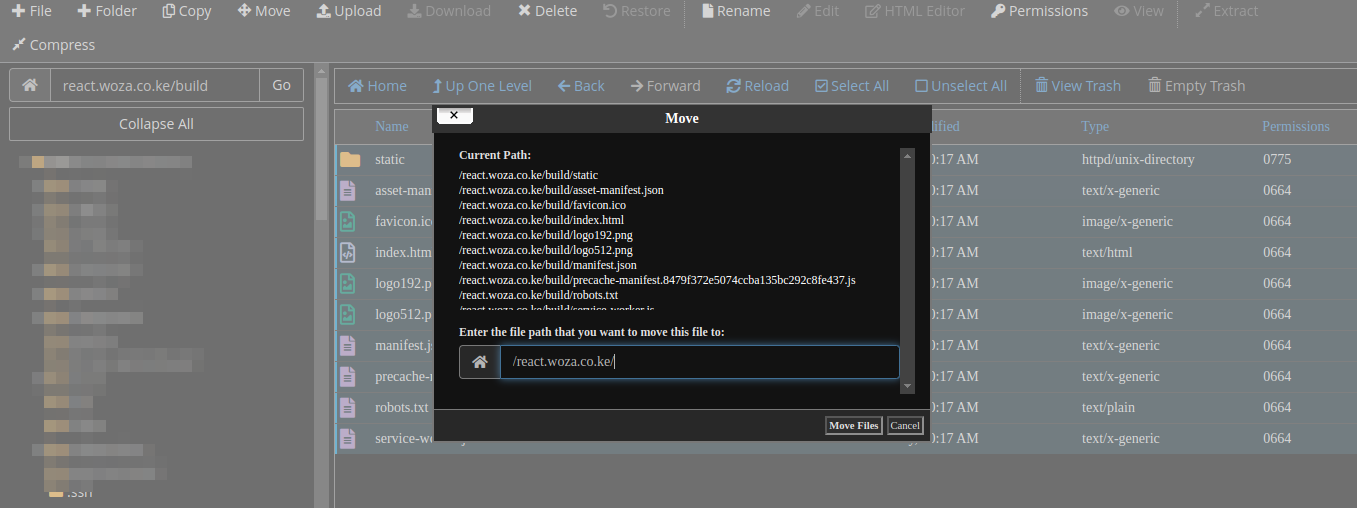Viewport: 1357px width, 508px height.
Task: Open the HTML Editor
Action: (x=915, y=11)
